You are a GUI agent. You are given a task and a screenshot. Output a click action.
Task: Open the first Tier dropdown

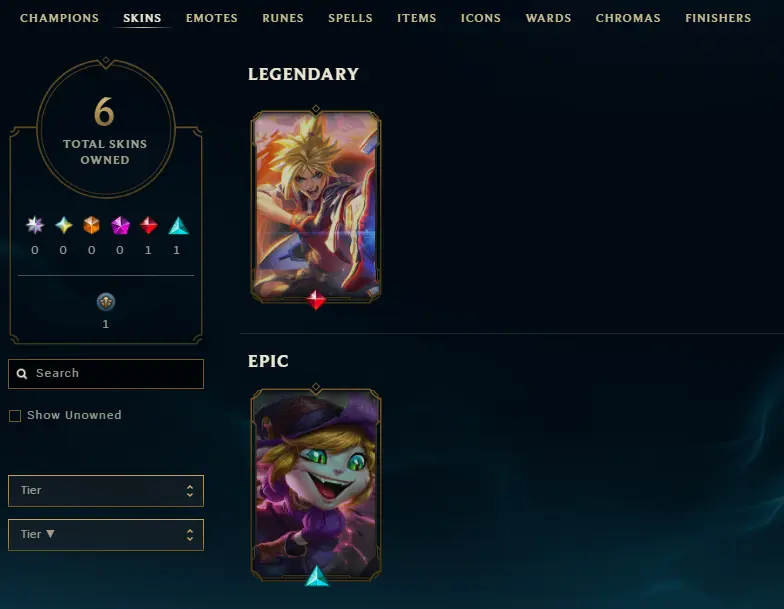(x=106, y=490)
